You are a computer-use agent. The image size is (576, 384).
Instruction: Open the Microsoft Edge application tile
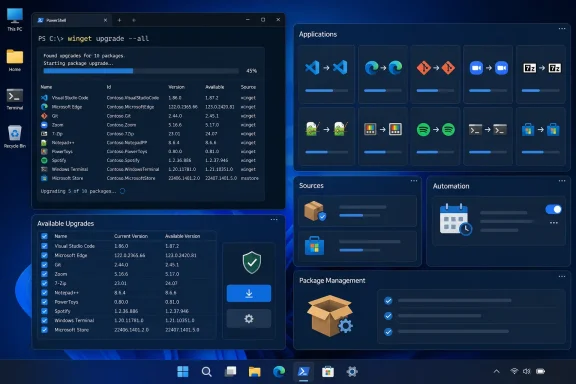(x=383, y=74)
